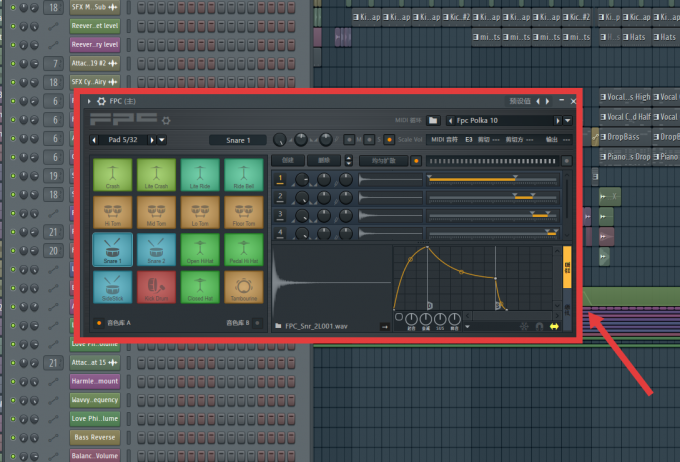Viewport: 680px width, 462px height.
Task: Open folder icon beside FPC_Snr_2L001.wav
Action: pyautogui.click(x=278, y=326)
